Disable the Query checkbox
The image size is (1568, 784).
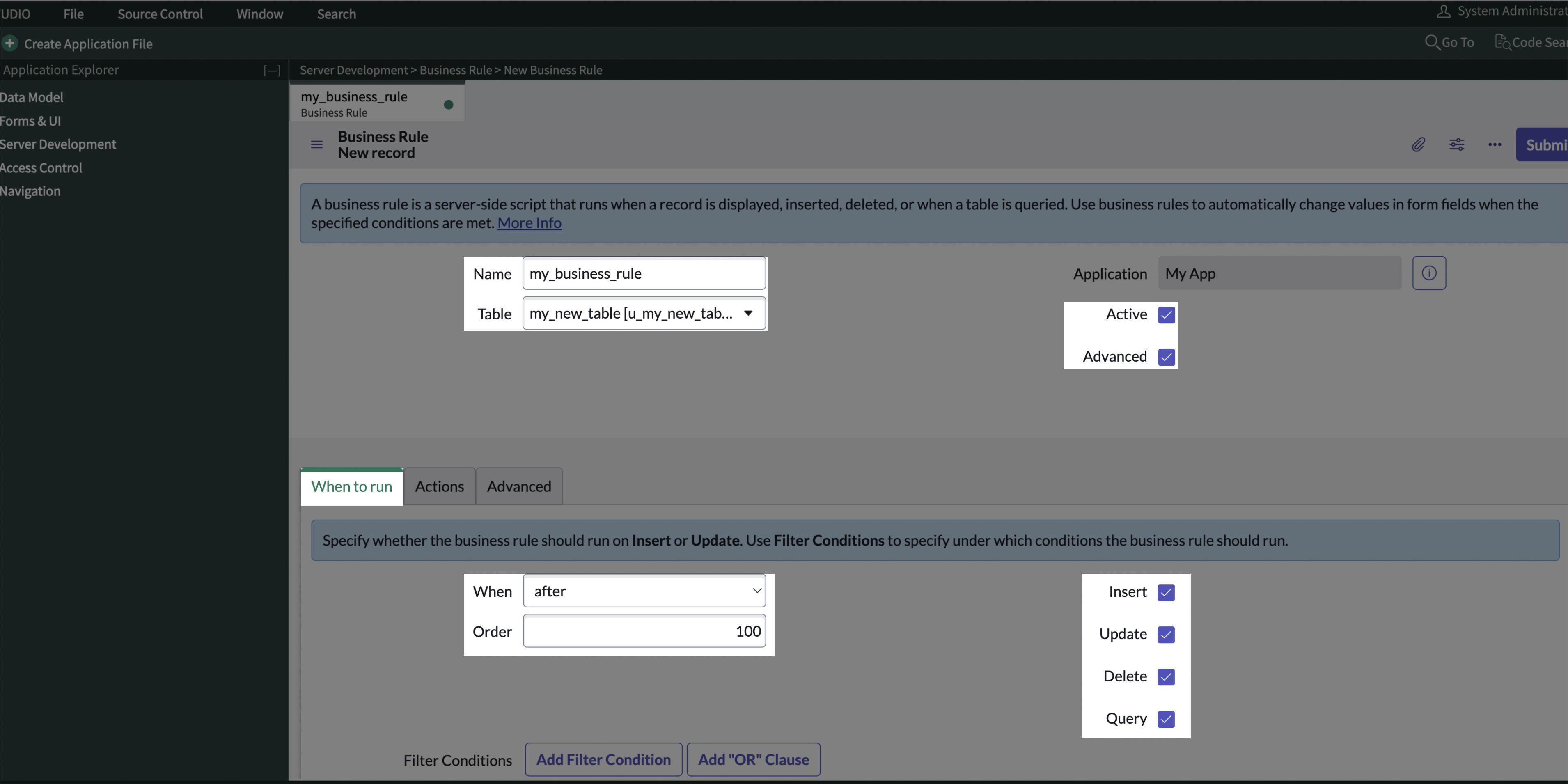click(1166, 719)
